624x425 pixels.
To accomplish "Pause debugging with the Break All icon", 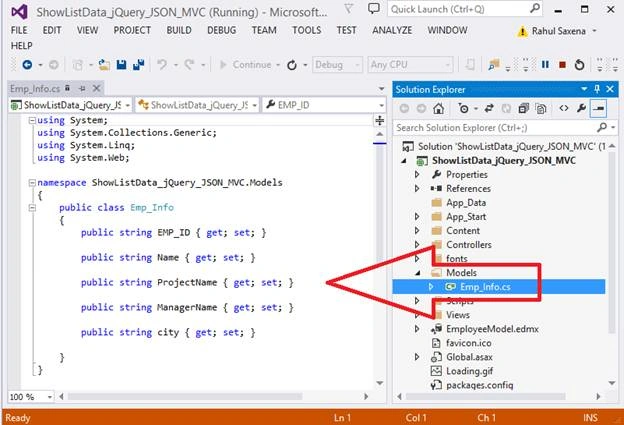I will 545,64.
